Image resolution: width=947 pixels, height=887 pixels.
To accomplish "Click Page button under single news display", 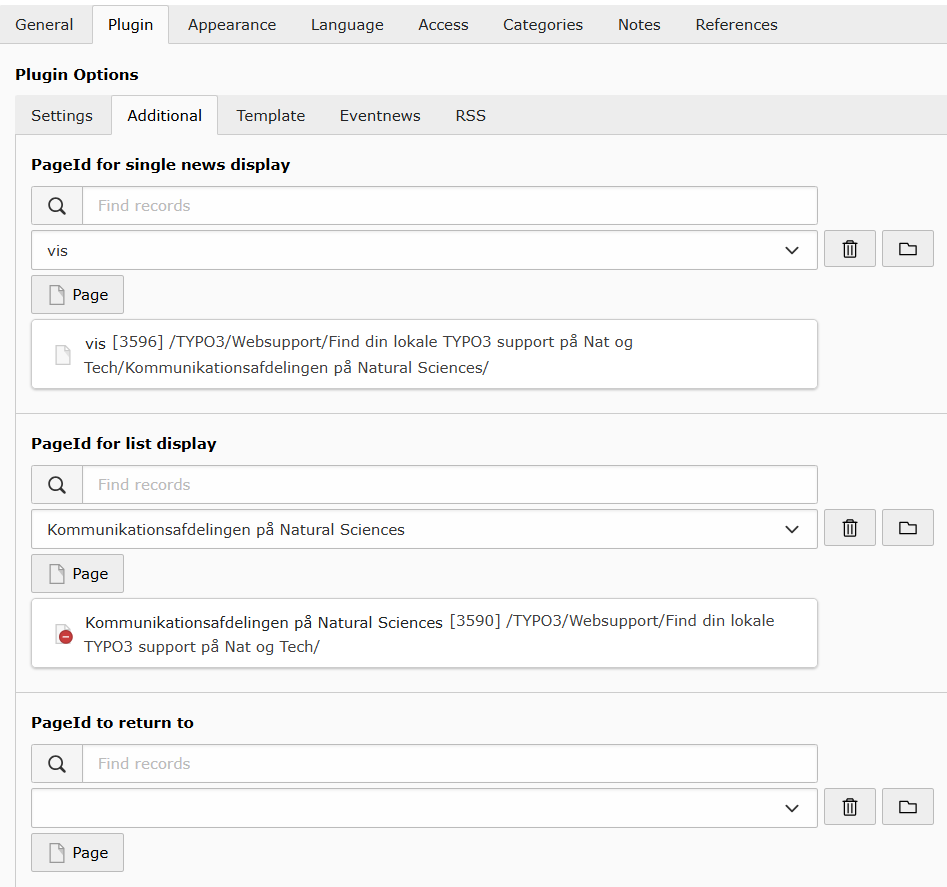I will (78, 295).
